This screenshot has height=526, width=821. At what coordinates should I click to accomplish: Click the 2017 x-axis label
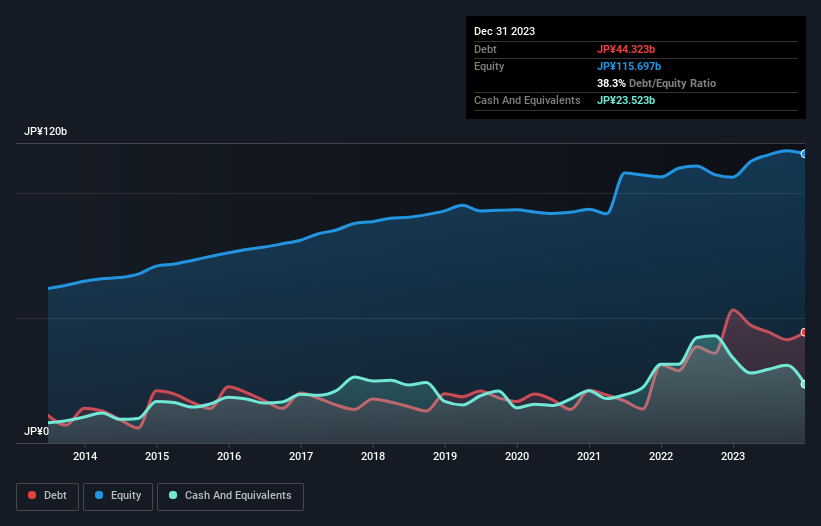pos(301,456)
